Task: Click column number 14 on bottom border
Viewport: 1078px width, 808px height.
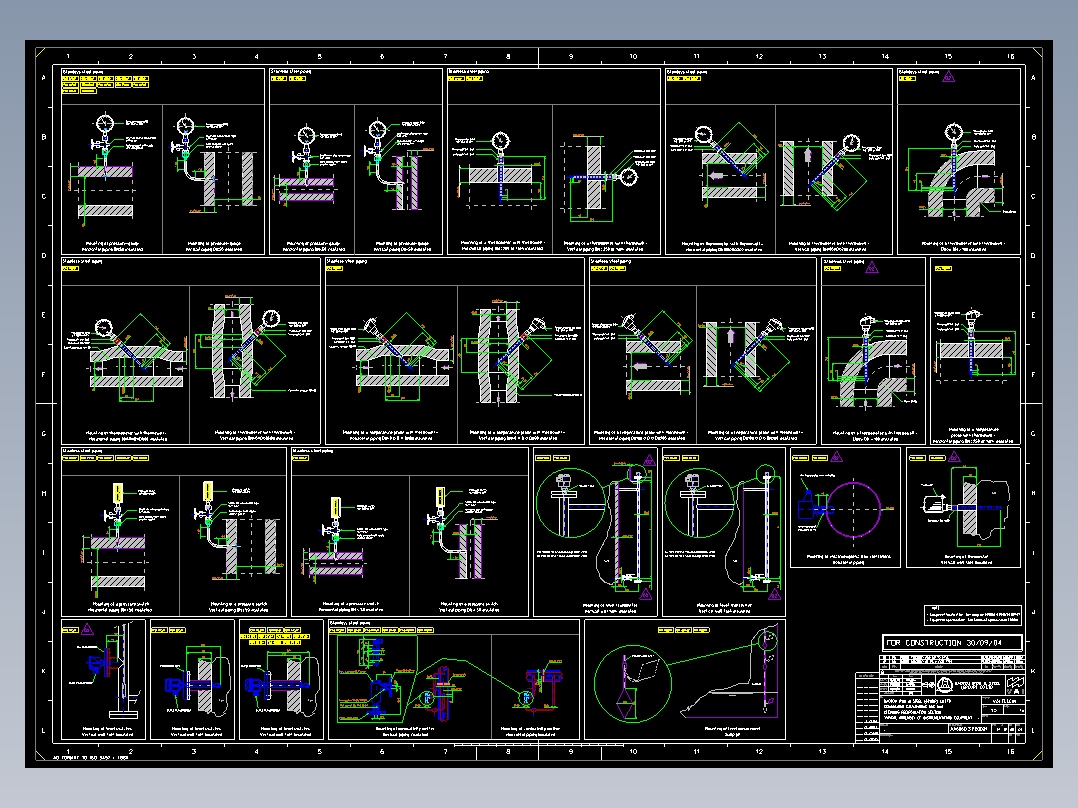Action: 885,752
